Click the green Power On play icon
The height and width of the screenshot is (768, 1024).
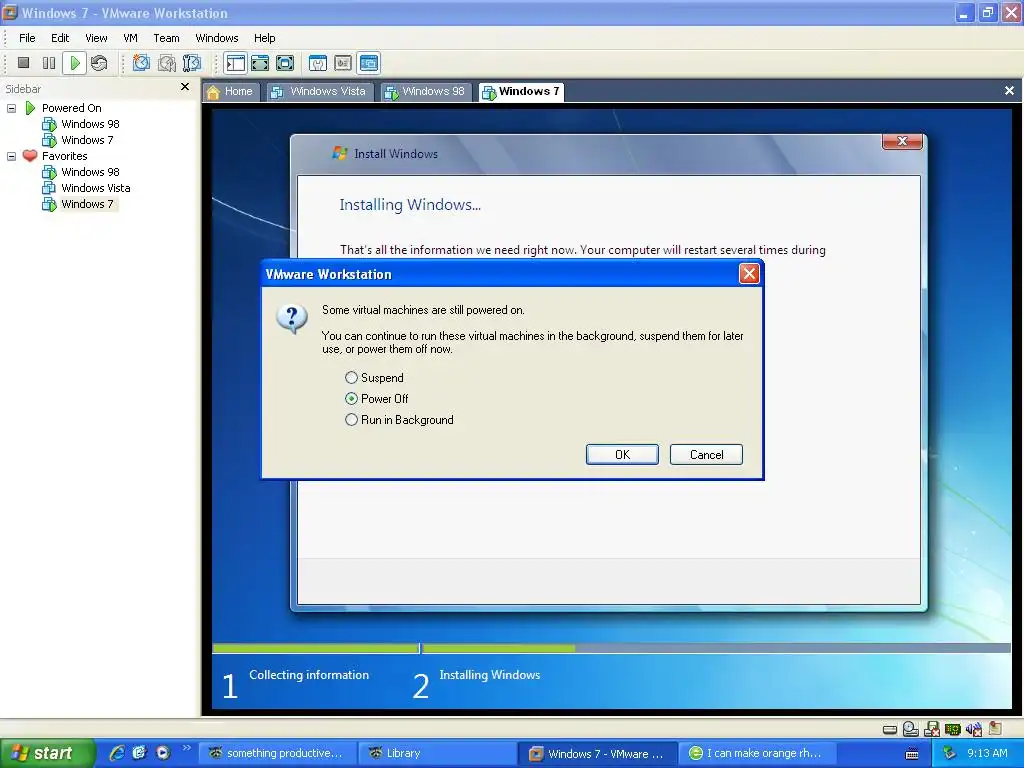74,63
